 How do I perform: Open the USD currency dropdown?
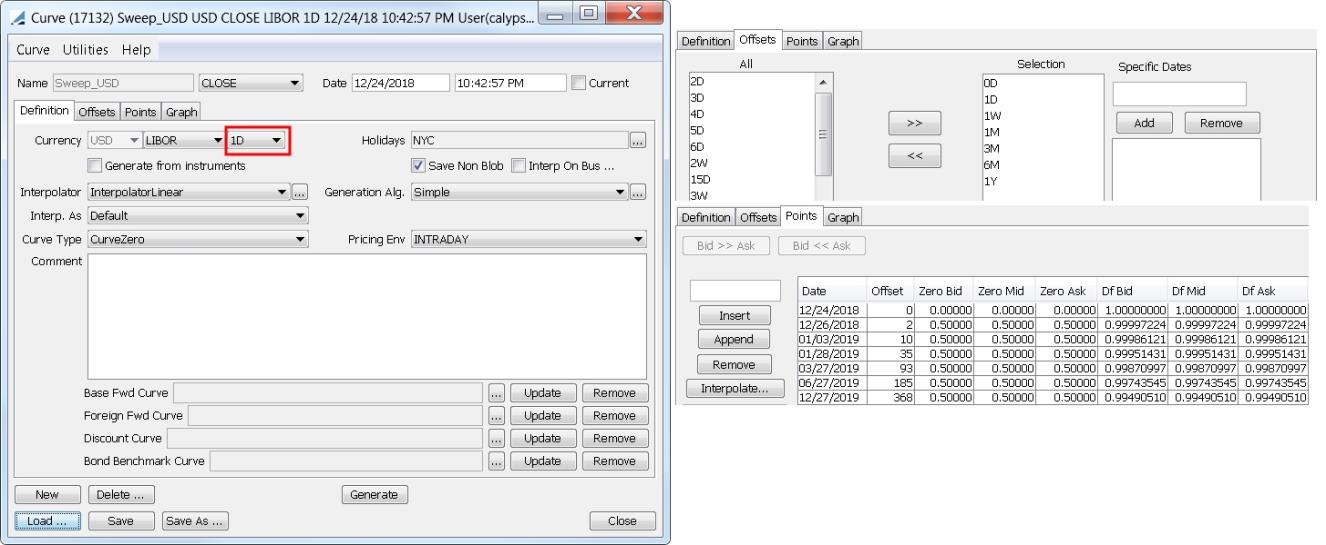tap(116, 141)
